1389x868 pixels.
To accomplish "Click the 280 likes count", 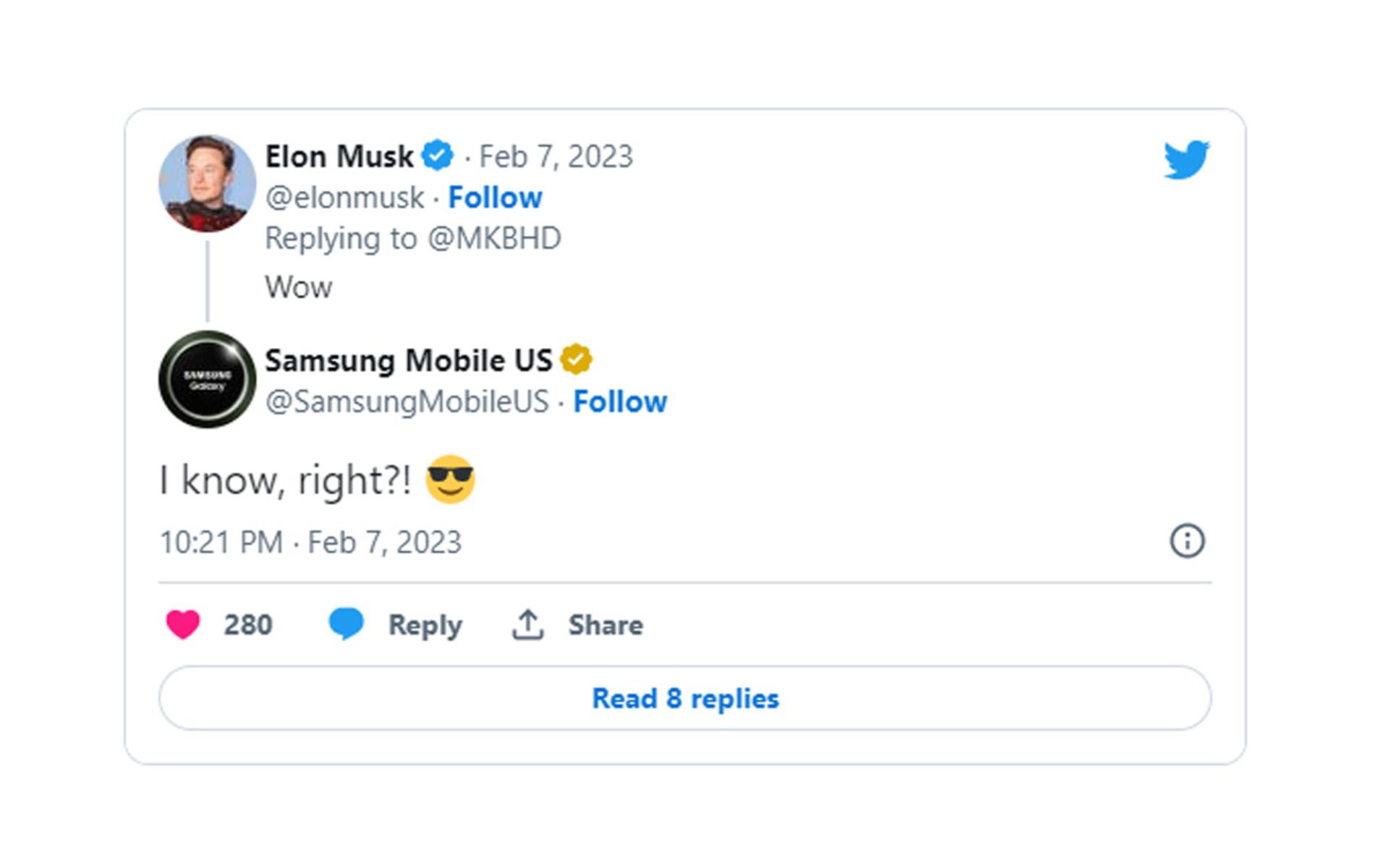I will pos(248,625).
